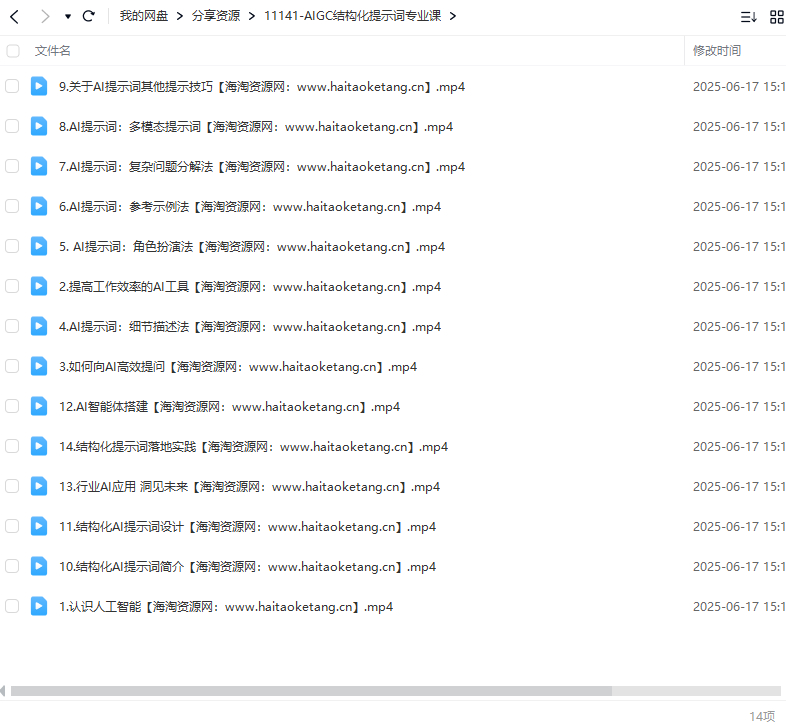Viewport: 786px width, 727px height.
Task: Click the horizontal scrollbar thumb
Action: coord(311,691)
